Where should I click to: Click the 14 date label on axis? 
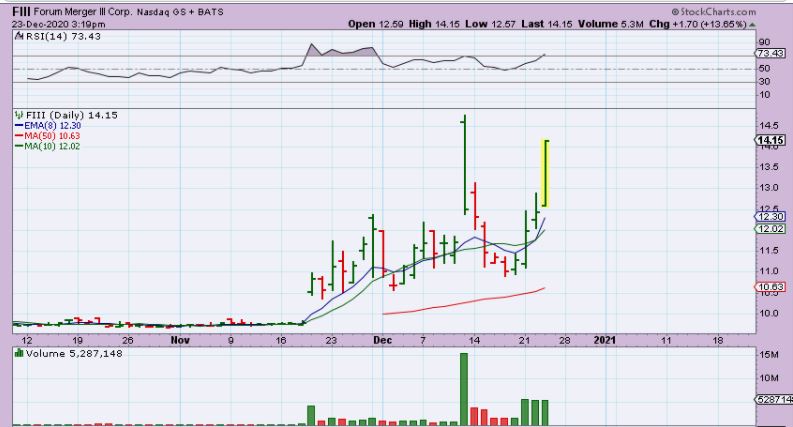474,340
